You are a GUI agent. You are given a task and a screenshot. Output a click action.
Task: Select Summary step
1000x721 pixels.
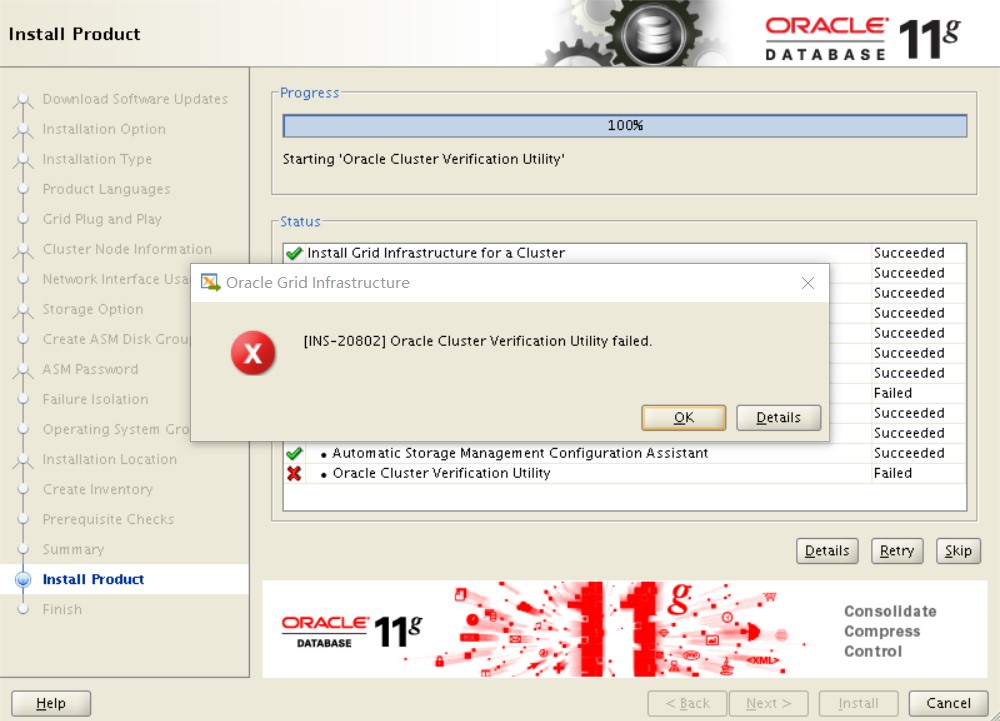click(x=73, y=549)
